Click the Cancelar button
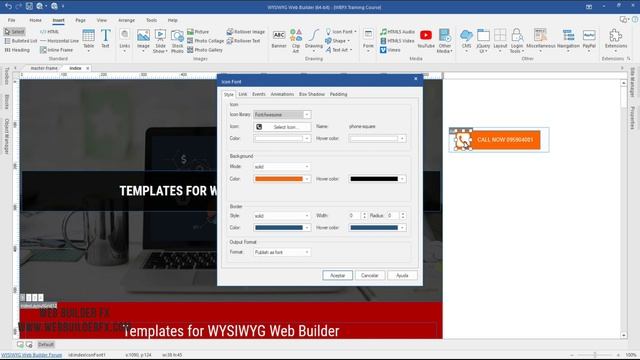The width and height of the screenshot is (640, 360). 369,276
